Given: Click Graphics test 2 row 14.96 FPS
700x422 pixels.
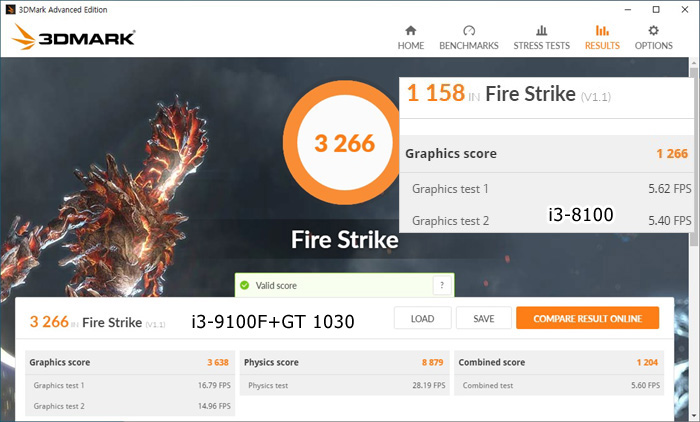Looking at the screenshot, I should 130,406.
